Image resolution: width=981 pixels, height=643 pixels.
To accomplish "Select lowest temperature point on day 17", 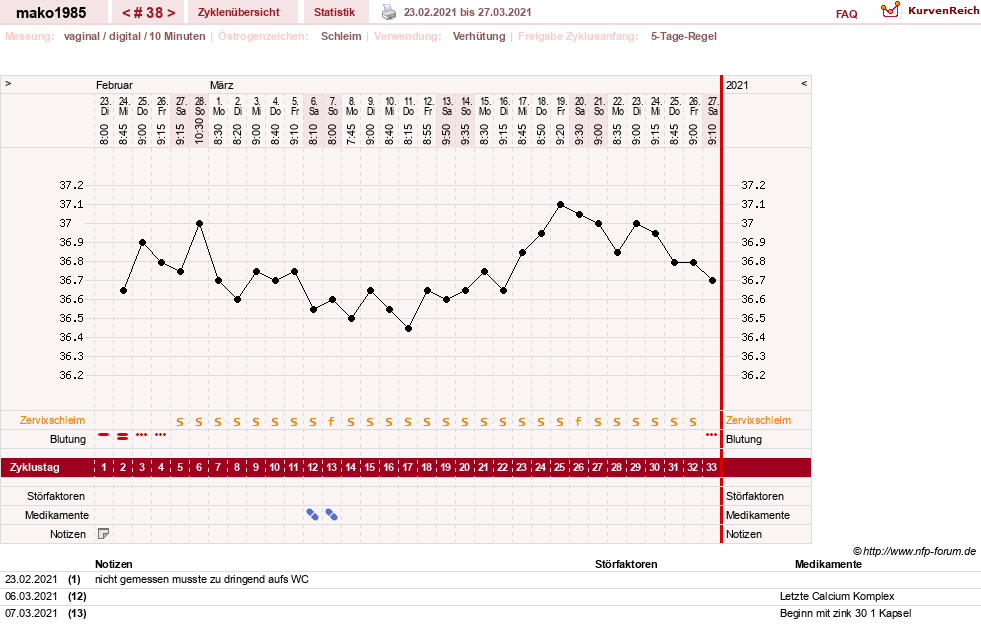I will [409, 328].
